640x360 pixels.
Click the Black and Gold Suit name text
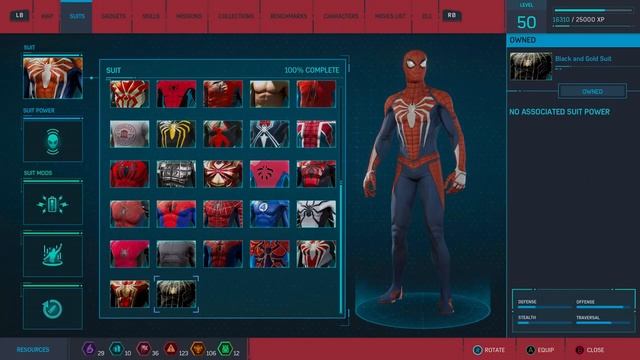(x=583, y=59)
